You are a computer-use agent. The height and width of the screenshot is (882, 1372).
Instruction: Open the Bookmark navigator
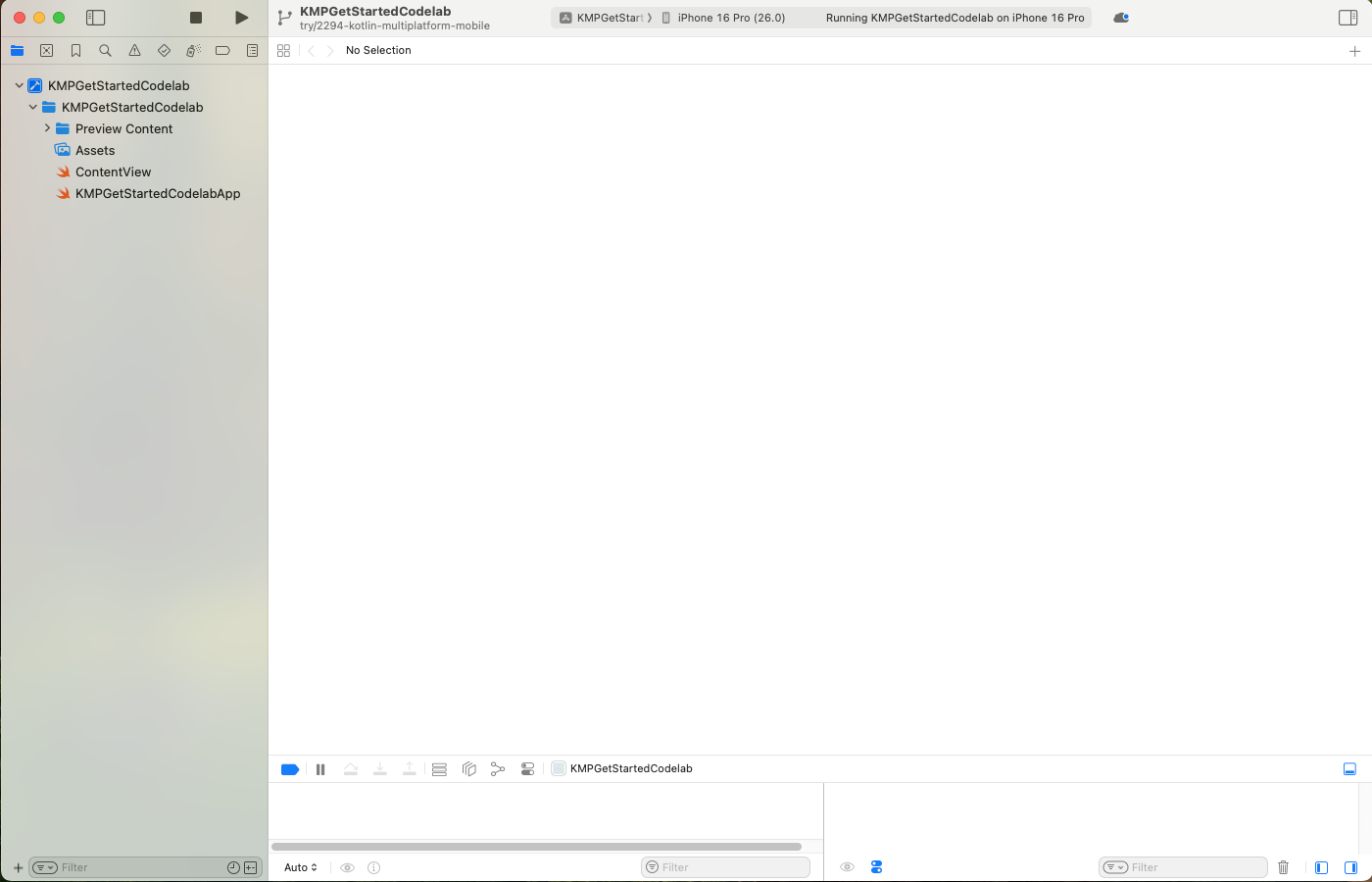point(76,51)
